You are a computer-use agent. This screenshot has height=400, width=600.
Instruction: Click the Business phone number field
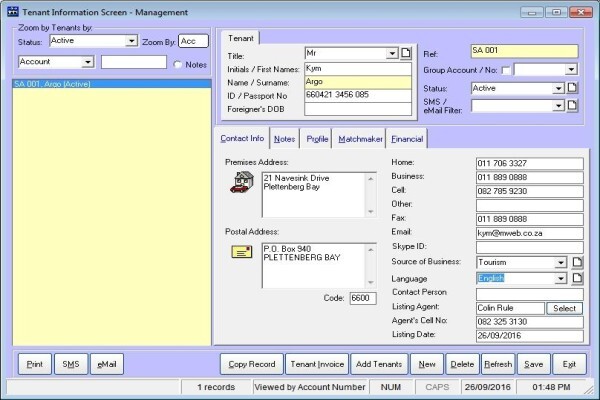[x=530, y=177]
